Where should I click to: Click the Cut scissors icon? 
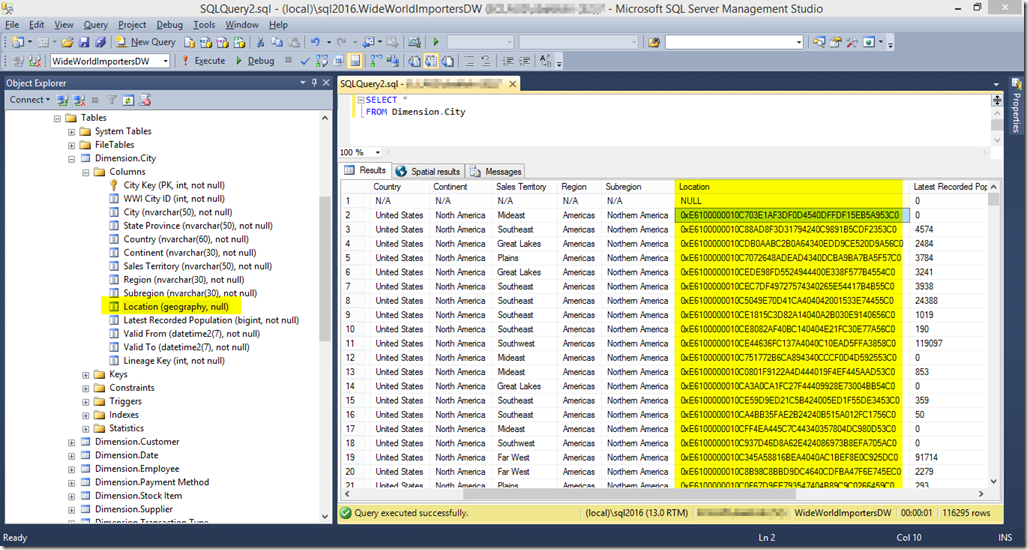coord(260,42)
